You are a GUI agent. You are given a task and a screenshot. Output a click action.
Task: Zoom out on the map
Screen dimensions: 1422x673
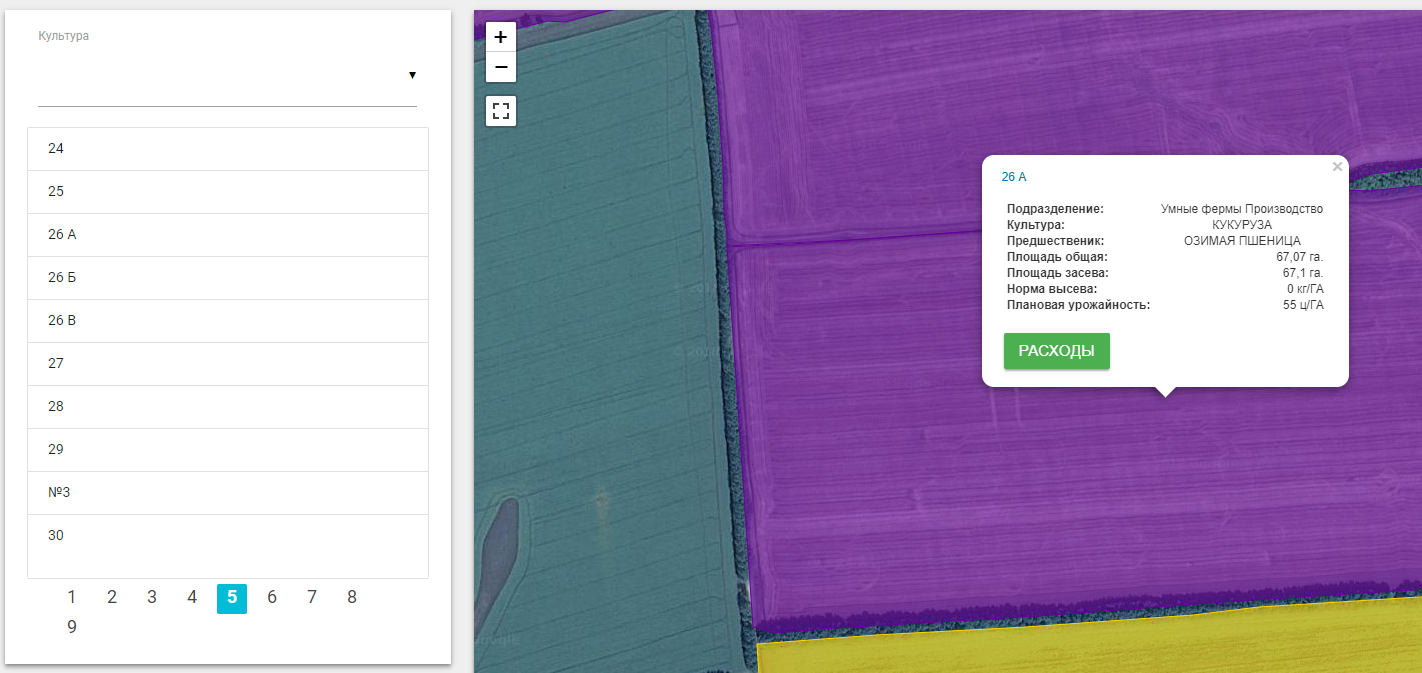coord(501,67)
